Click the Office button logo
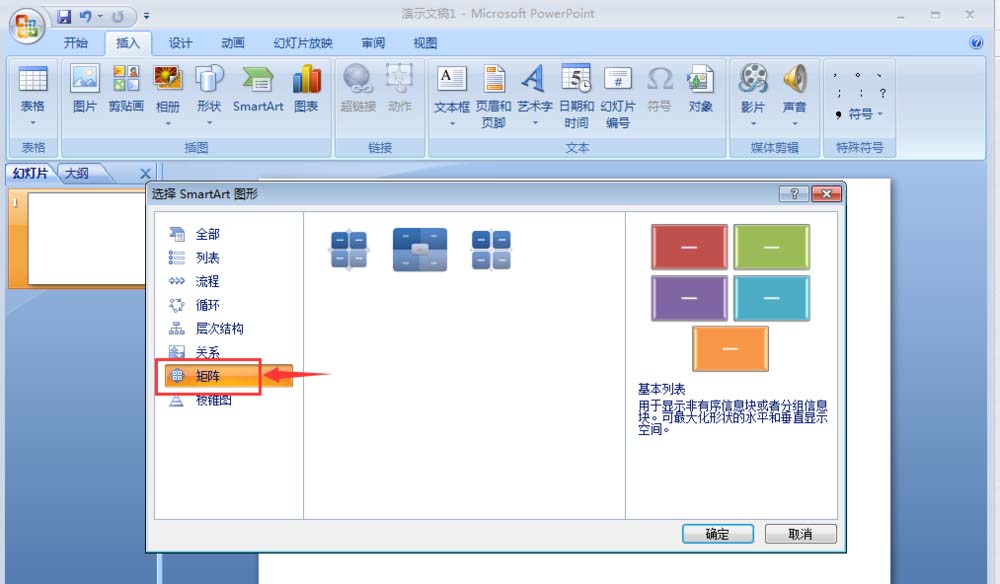 tap(27, 26)
